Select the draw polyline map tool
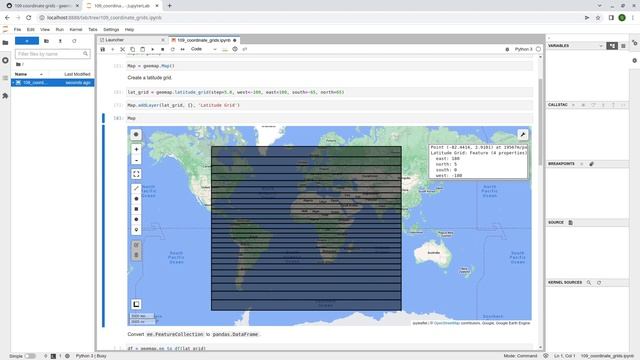Viewport: 640px width, 360px height. [136, 188]
